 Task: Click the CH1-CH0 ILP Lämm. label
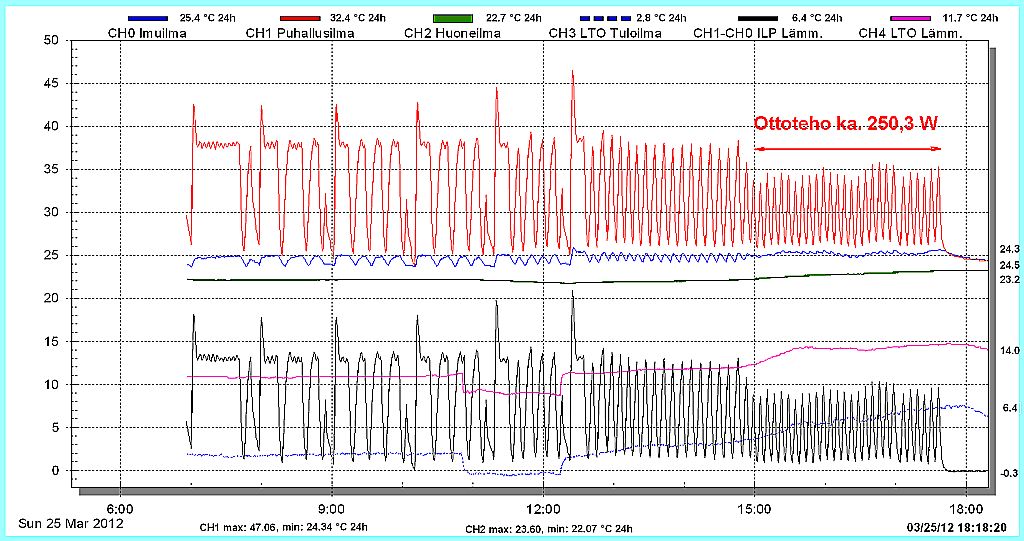[759, 33]
